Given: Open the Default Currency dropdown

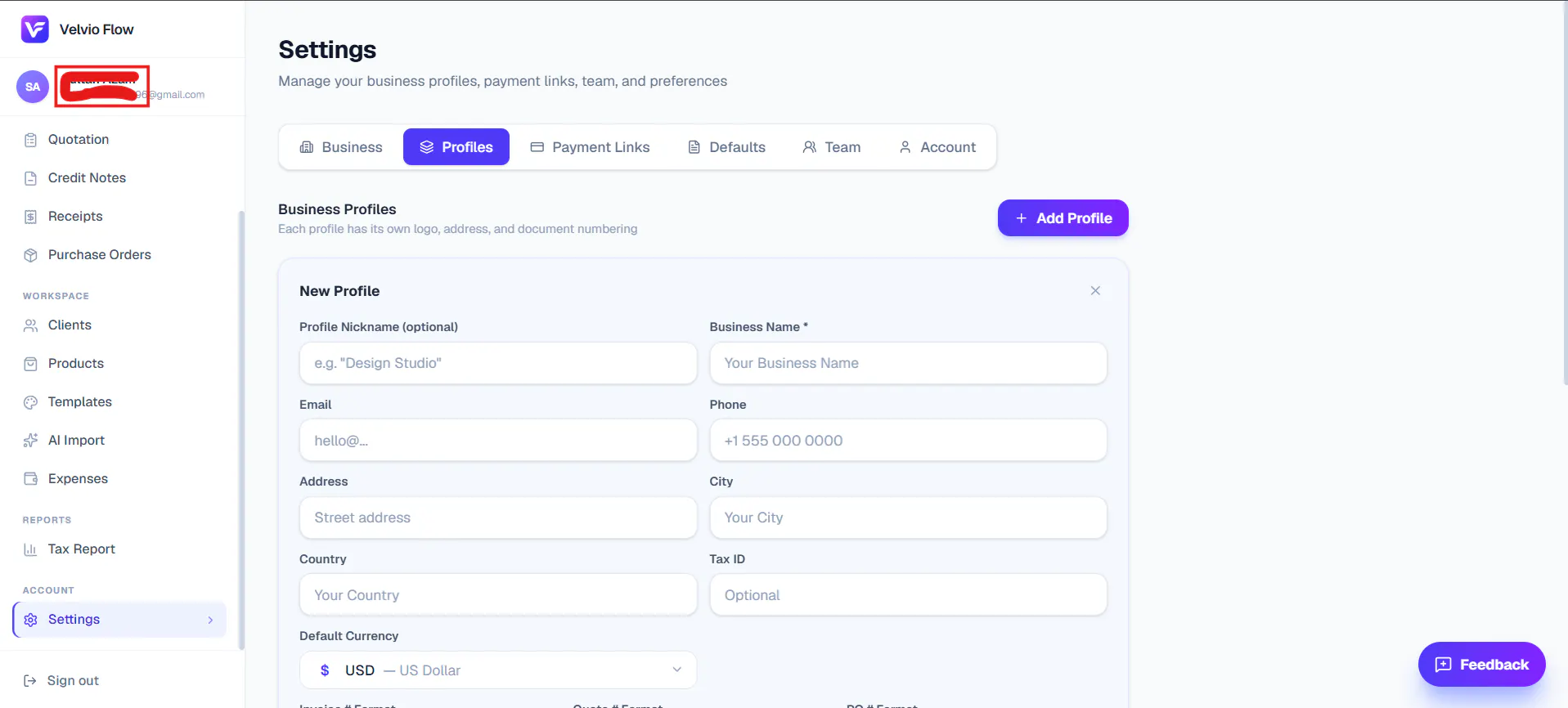Looking at the screenshot, I should [498, 670].
